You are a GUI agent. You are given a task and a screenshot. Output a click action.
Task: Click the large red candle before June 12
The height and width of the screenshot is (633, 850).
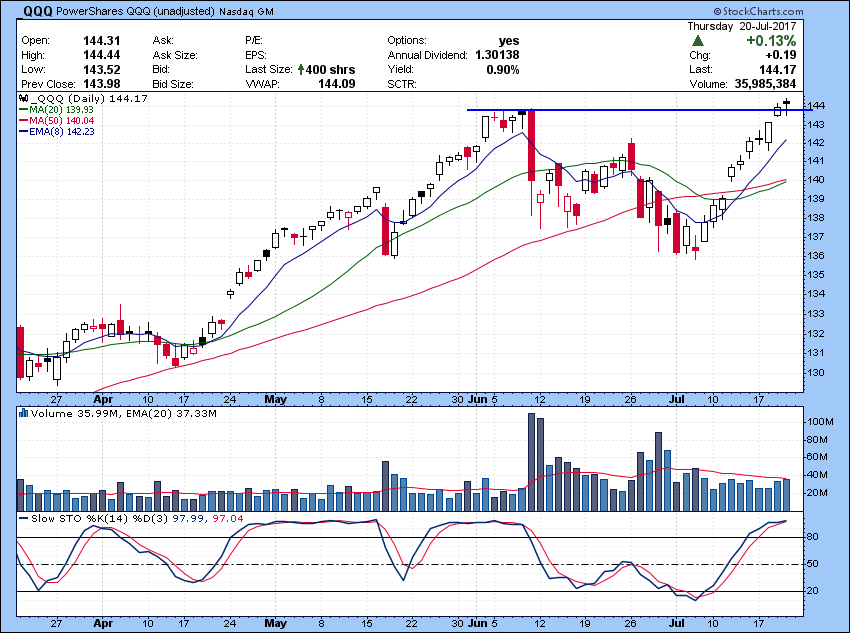(x=531, y=145)
